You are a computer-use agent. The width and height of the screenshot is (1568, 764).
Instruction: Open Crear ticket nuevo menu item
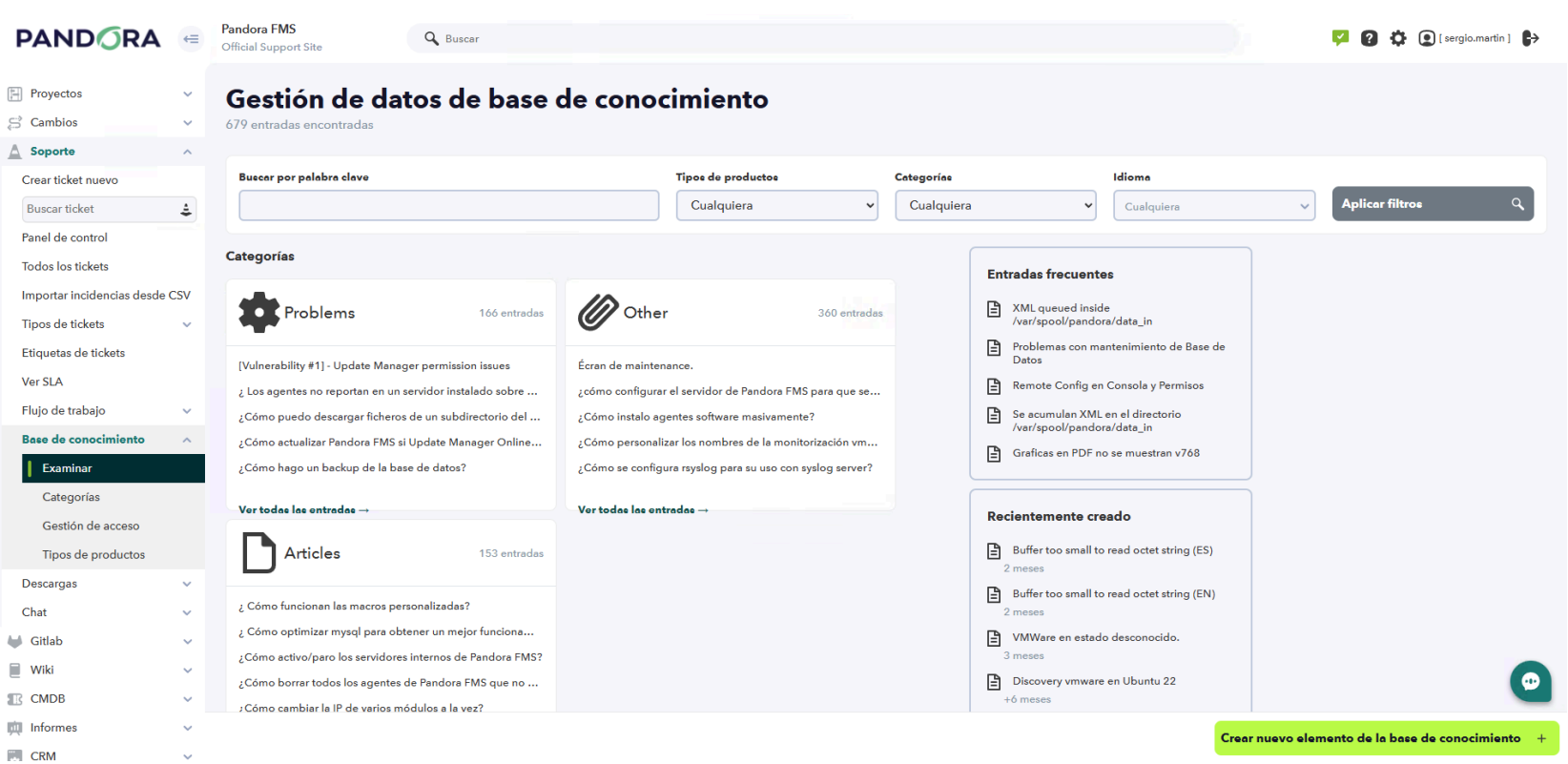pyautogui.click(x=70, y=180)
